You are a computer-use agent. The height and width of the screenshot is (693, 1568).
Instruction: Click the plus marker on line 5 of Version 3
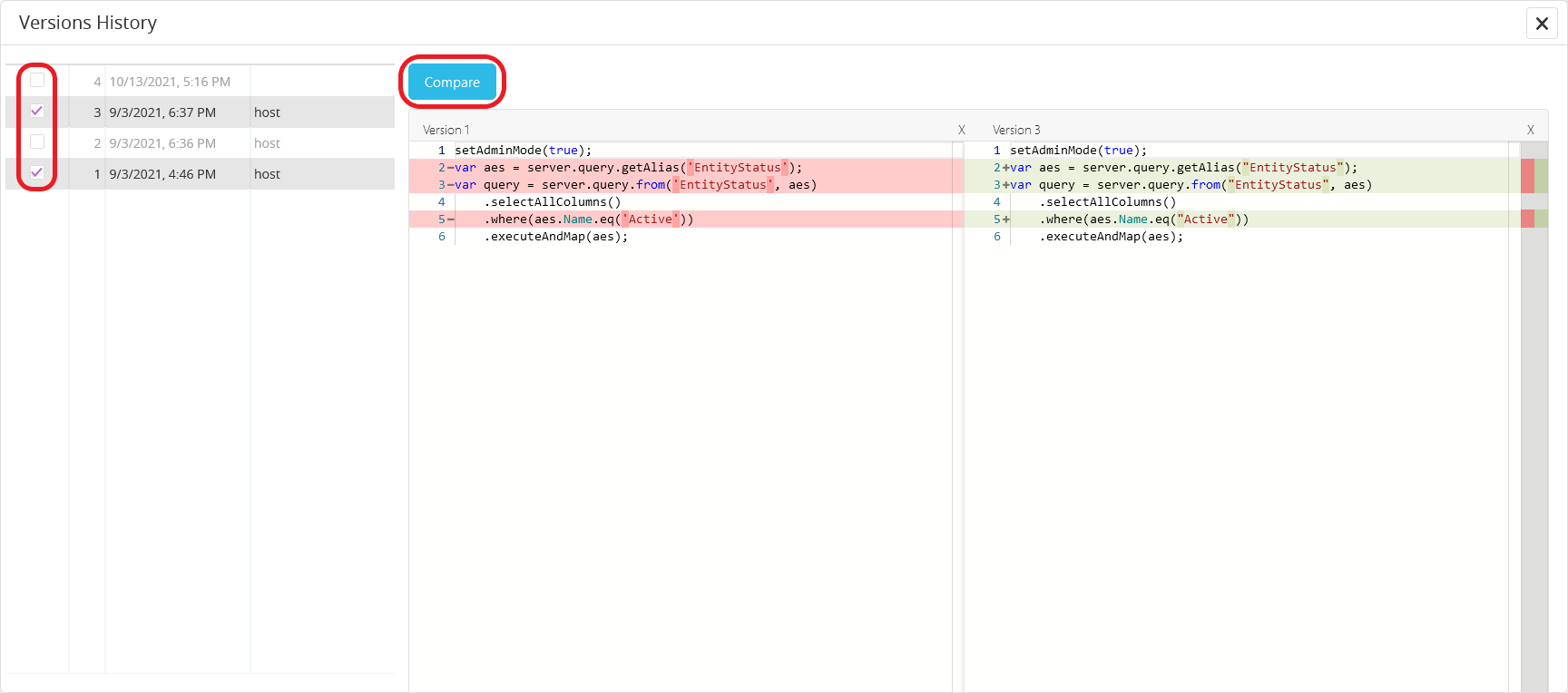pyautogui.click(x=1005, y=220)
